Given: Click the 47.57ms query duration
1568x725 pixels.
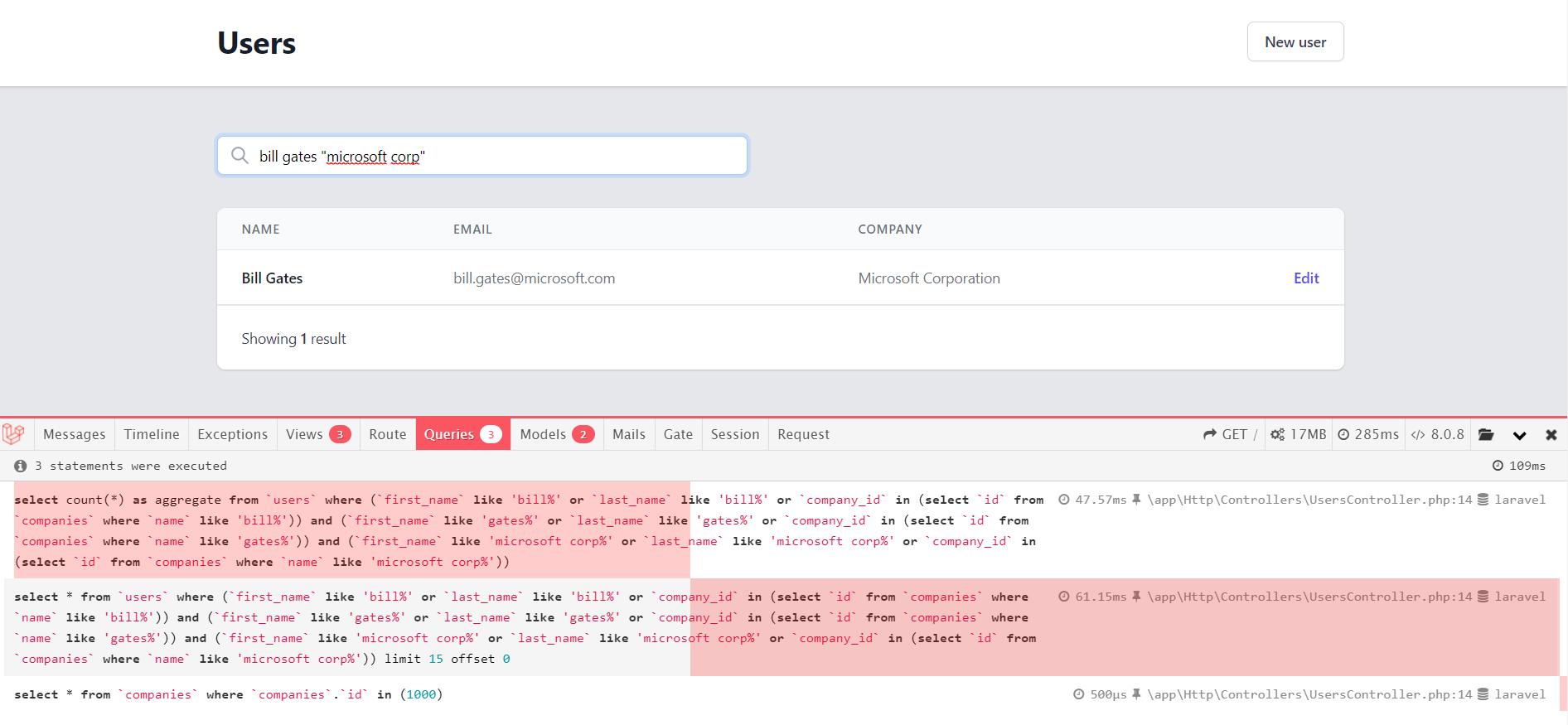Looking at the screenshot, I should point(1092,500).
